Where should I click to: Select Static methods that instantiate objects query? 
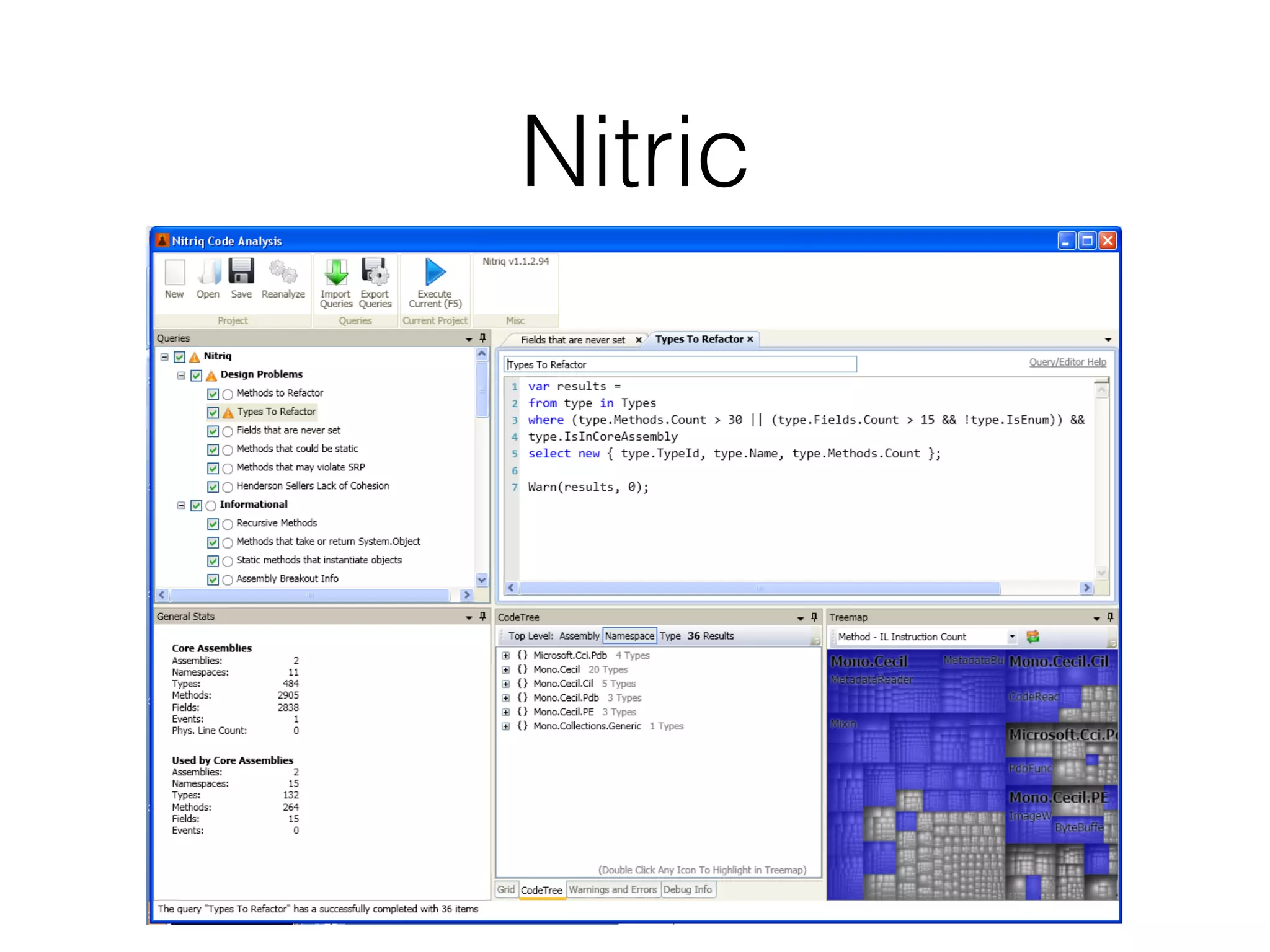[319, 560]
